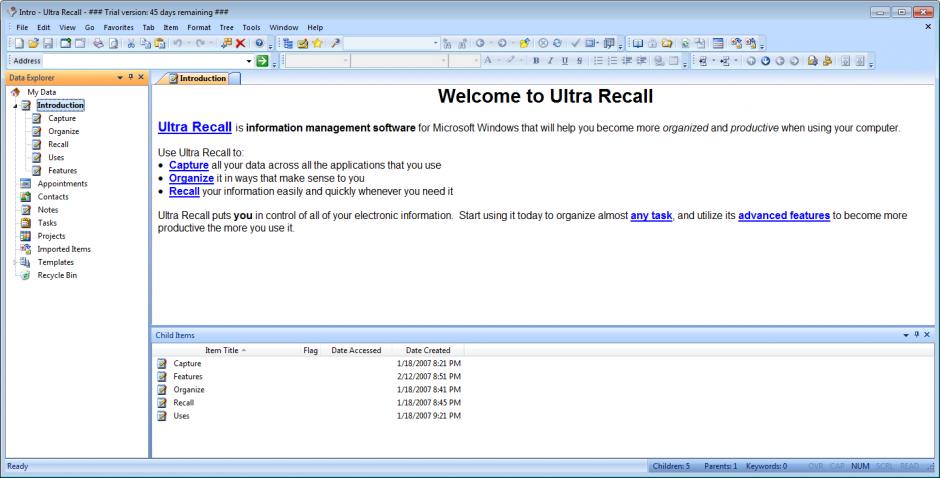Follow the 'advanced features' hyperlink

coord(784,215)
